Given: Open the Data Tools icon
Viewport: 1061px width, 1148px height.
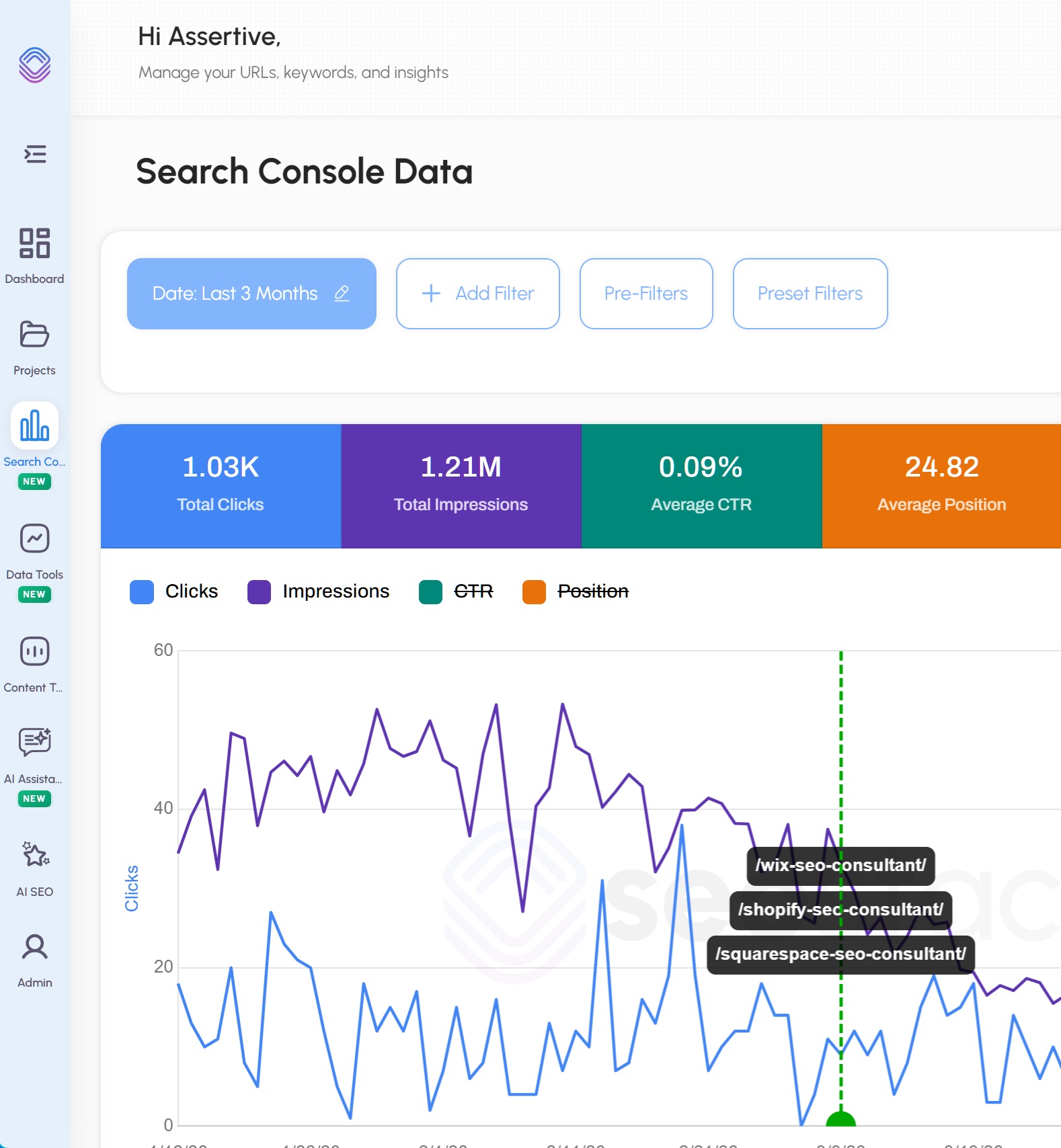Looking at the screenshot, I should (34, 538).
